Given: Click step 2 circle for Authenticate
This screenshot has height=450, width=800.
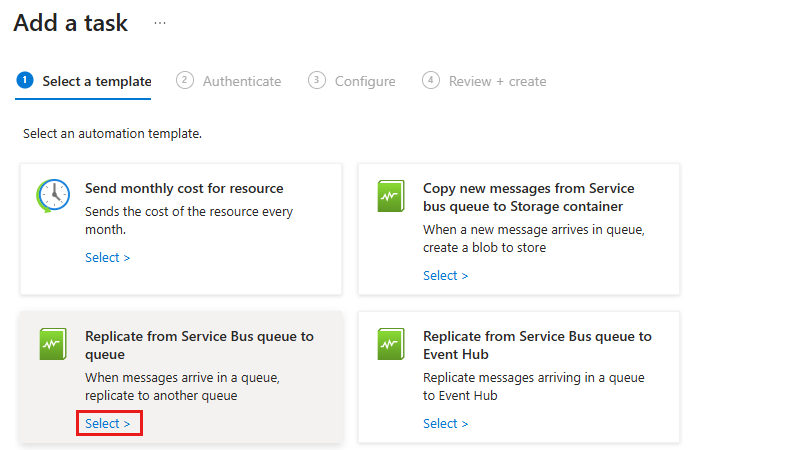Looking at the screenshot, I should coord(185,80).
